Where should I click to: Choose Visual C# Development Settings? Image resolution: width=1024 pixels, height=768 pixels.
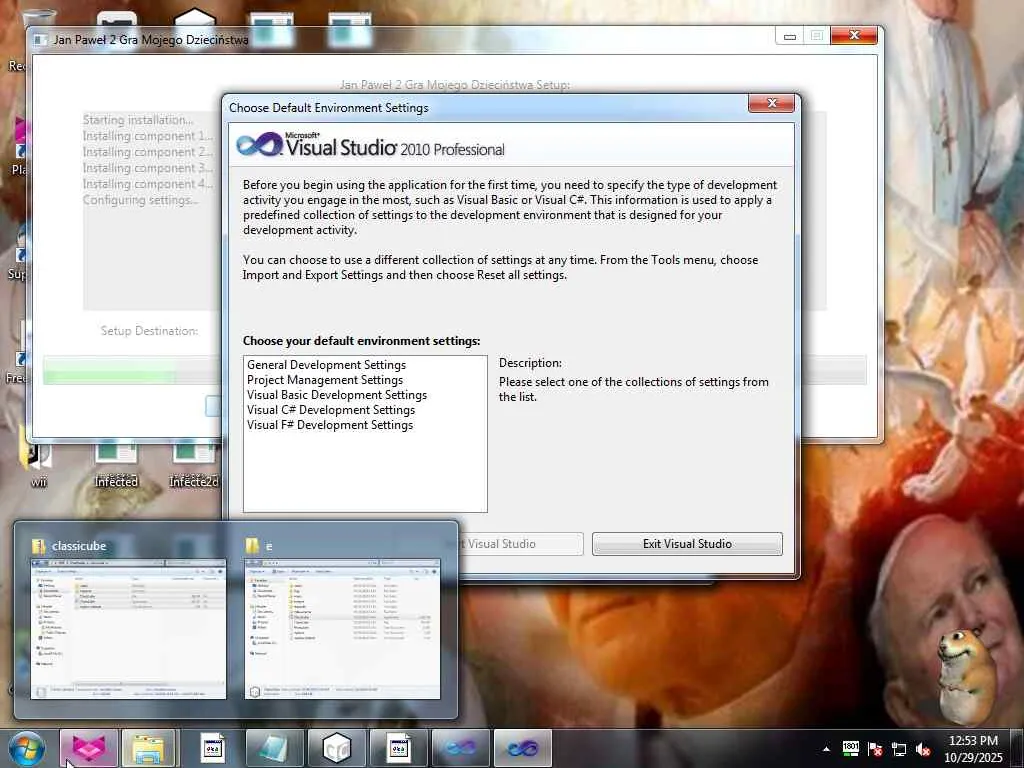point(330,409)
